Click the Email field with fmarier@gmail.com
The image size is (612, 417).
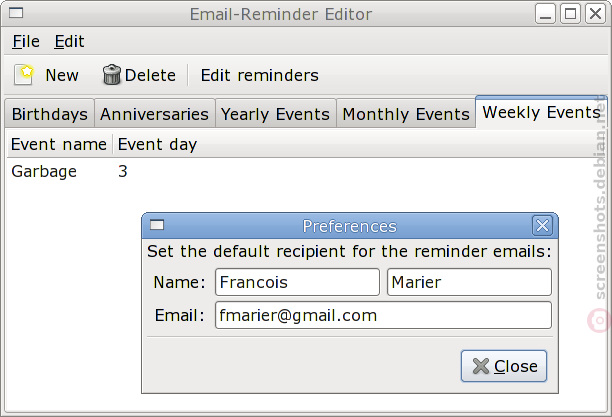[383, 315]
